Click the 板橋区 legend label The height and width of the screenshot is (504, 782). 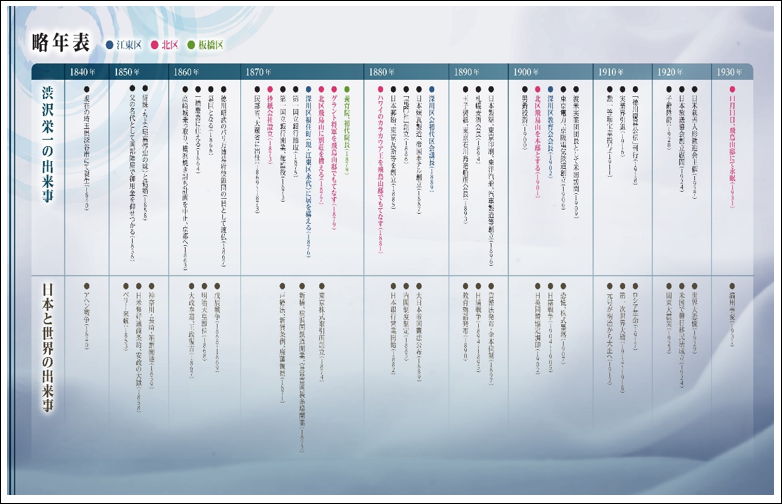[210, 45]
